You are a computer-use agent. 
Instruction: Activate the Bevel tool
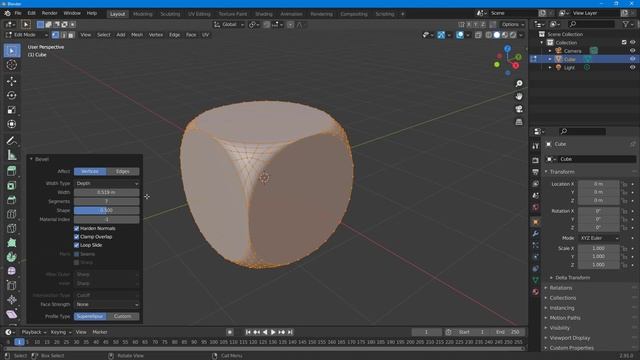tap(12, 200)
